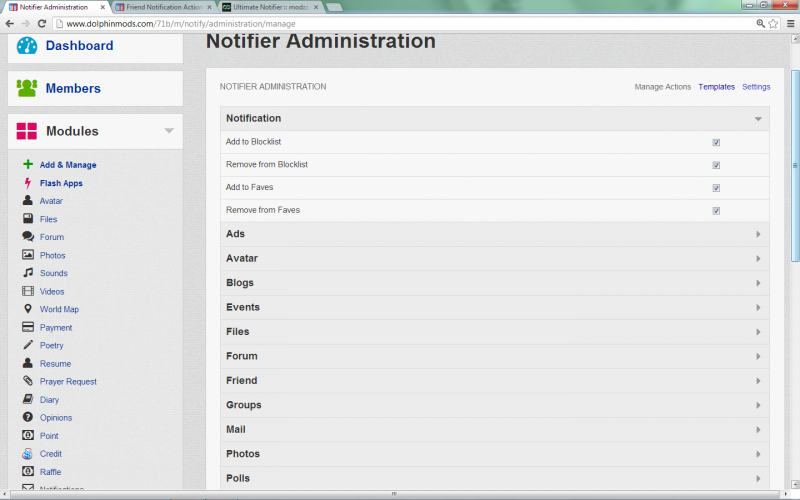
Task: Close the Friend Notification Action tab
Action: [x=209, y=7]
